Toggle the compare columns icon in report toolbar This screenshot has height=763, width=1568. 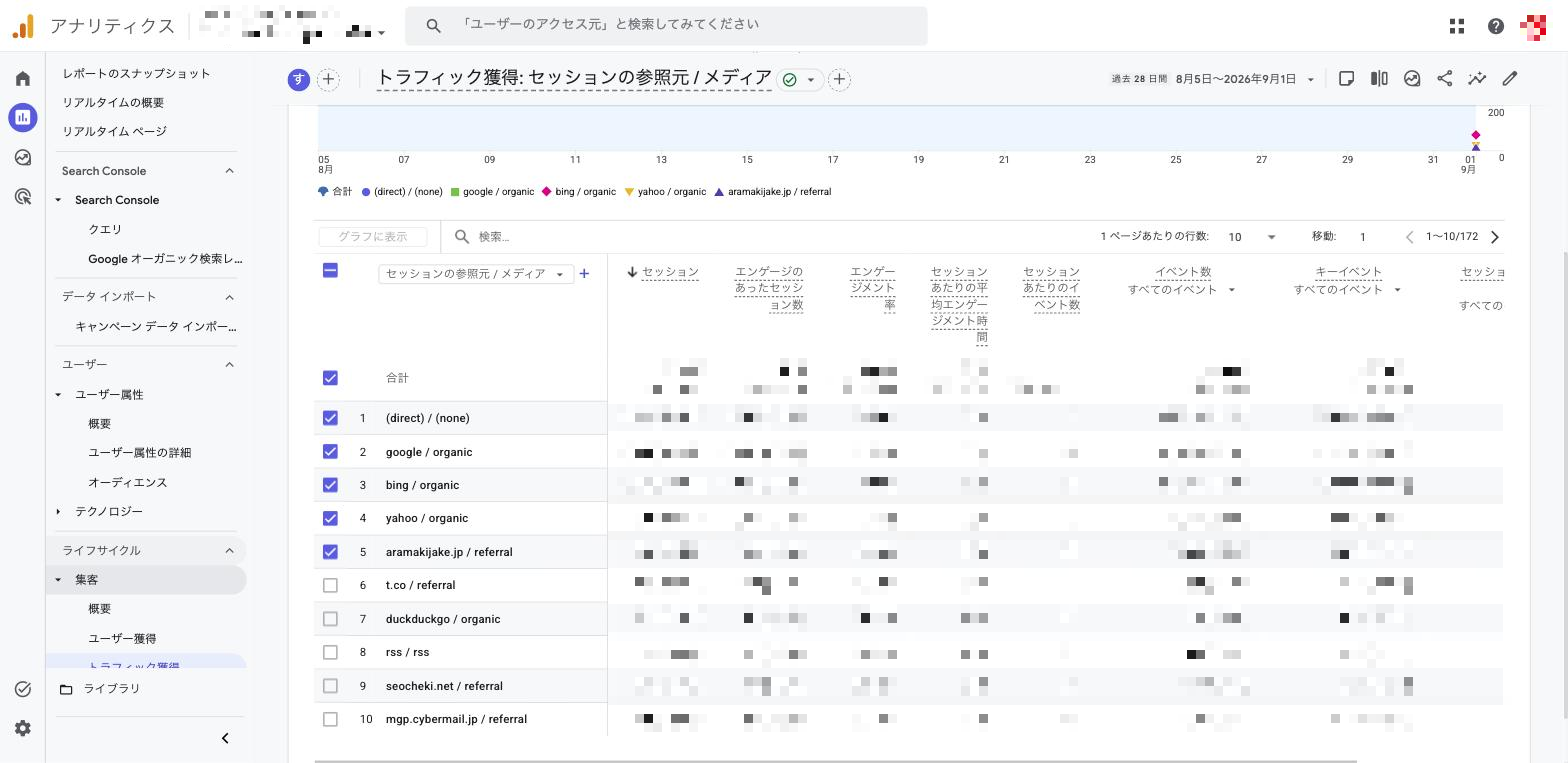[x=1379, y=79]
